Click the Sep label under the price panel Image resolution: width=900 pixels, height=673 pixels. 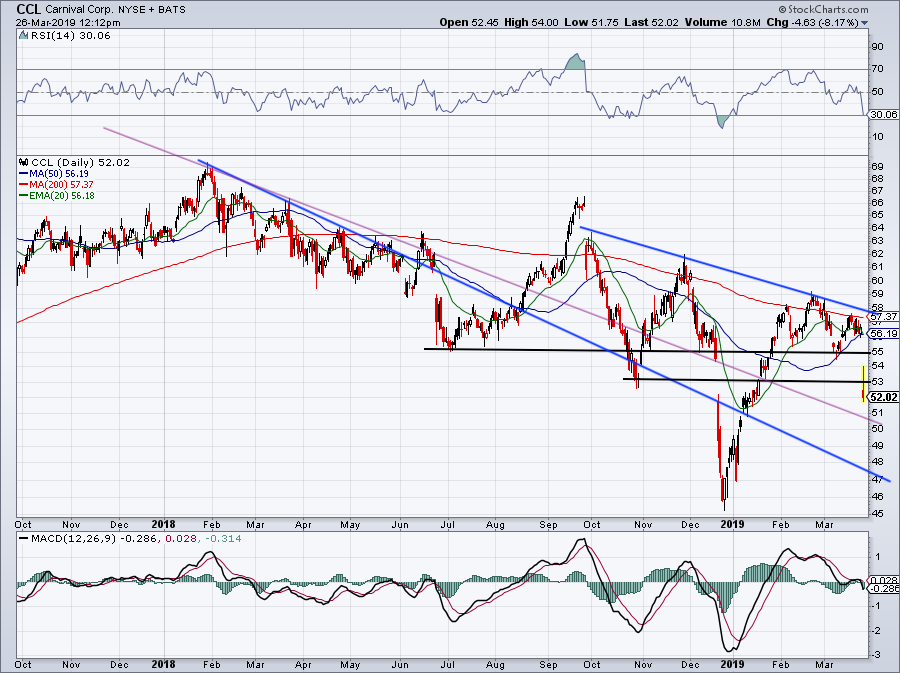pos(548,524)
